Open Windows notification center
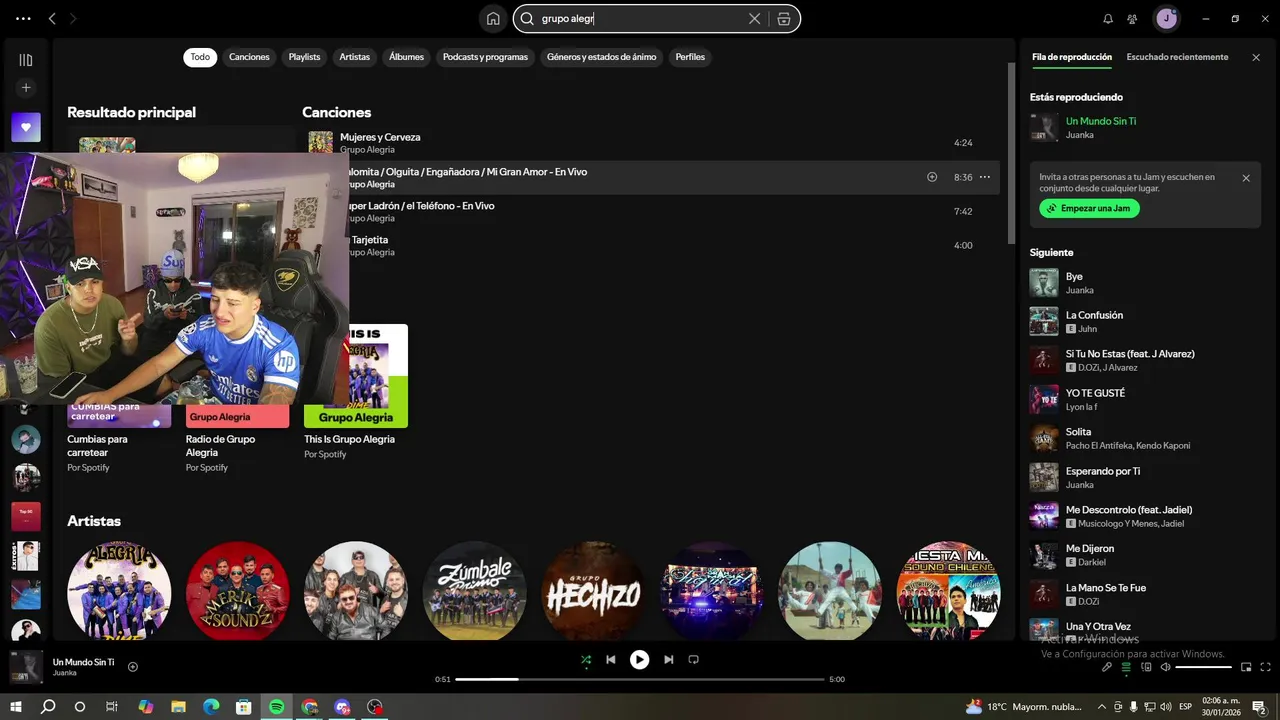This screenshot has width=1280, height=720. (1259, 707)
